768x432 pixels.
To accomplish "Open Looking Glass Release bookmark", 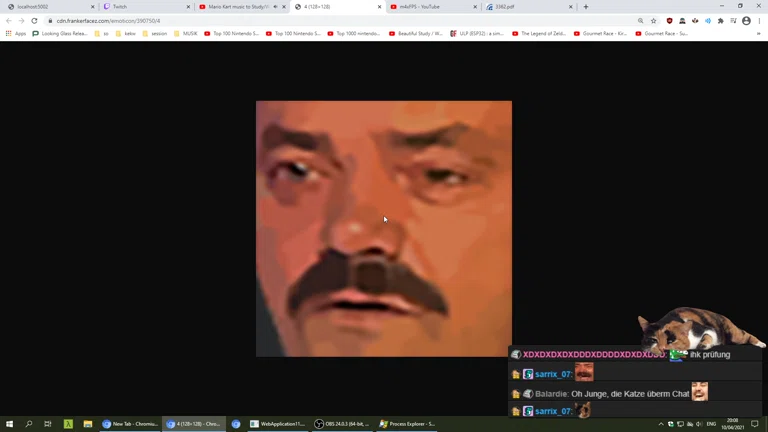I will [x=60, y=34].
